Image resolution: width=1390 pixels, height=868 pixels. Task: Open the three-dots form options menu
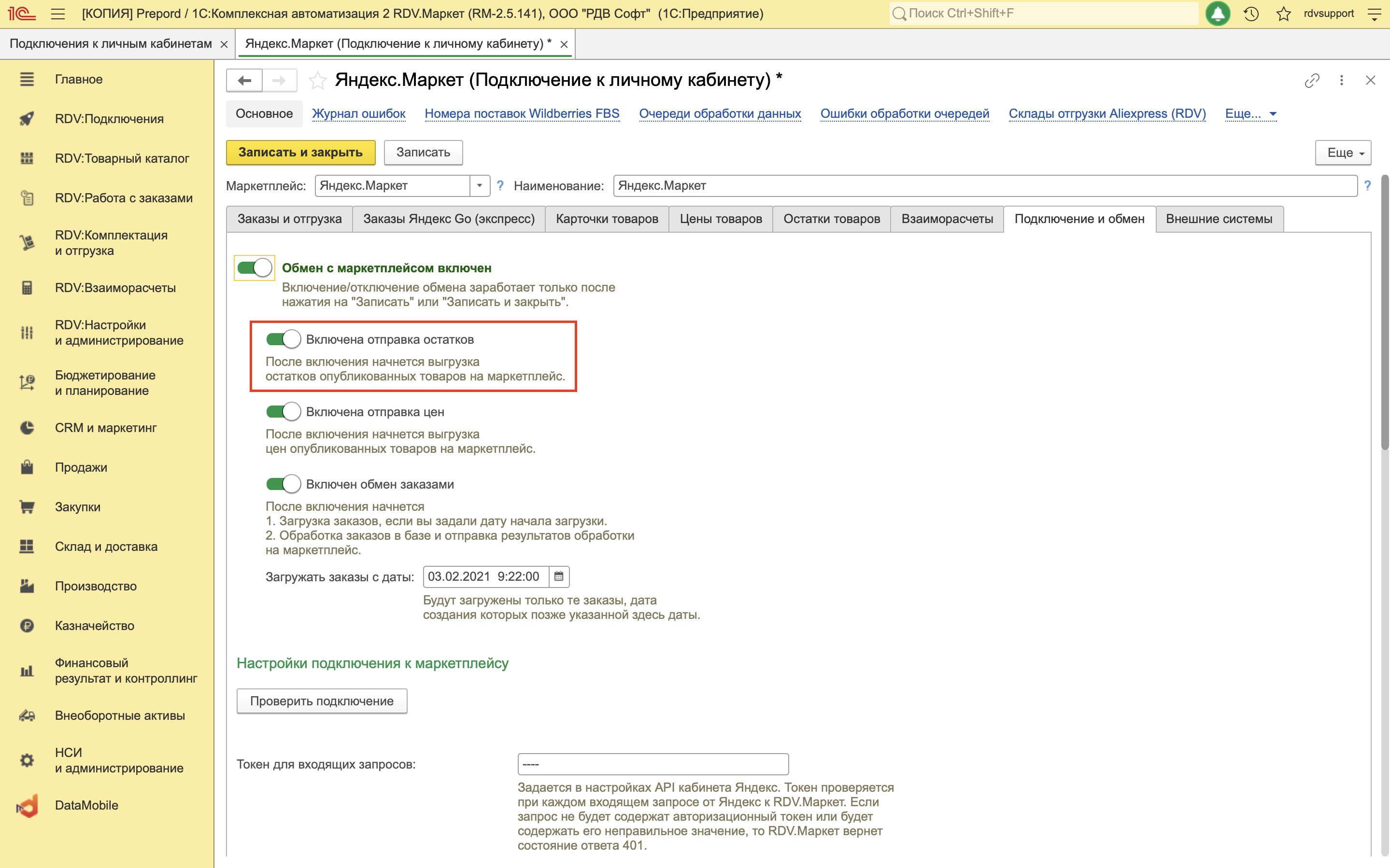pyautogui.click(x=1341, y=80)
